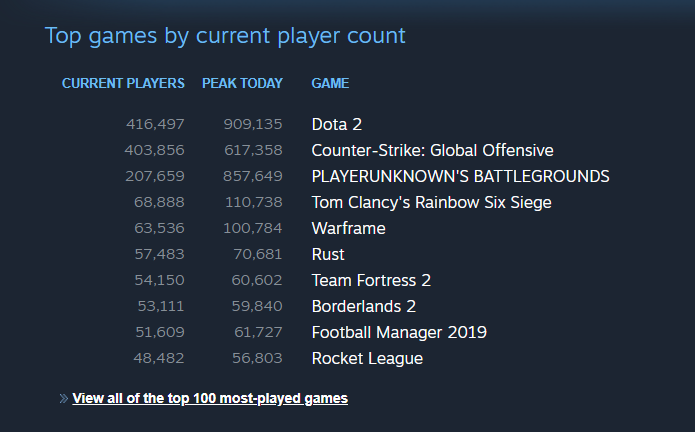
Task: Click the PEAK TODAY column header
Action: [x=242, y=83]
